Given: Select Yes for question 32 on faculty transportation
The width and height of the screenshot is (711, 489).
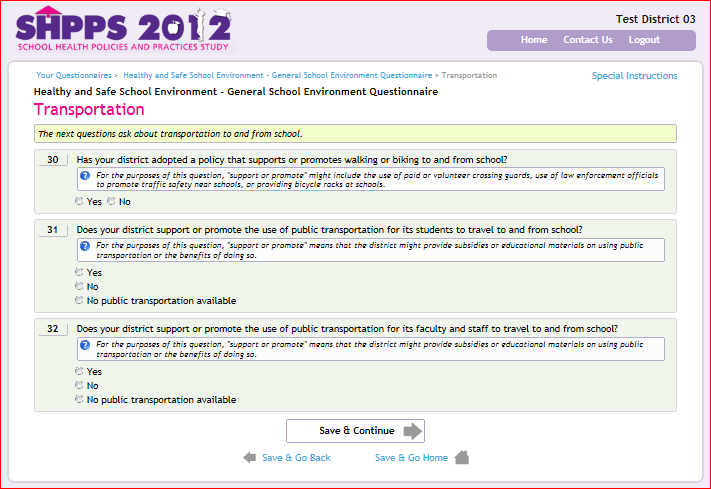Looking at the screenshot, I should pyautogui.click(x=79, y=371).
